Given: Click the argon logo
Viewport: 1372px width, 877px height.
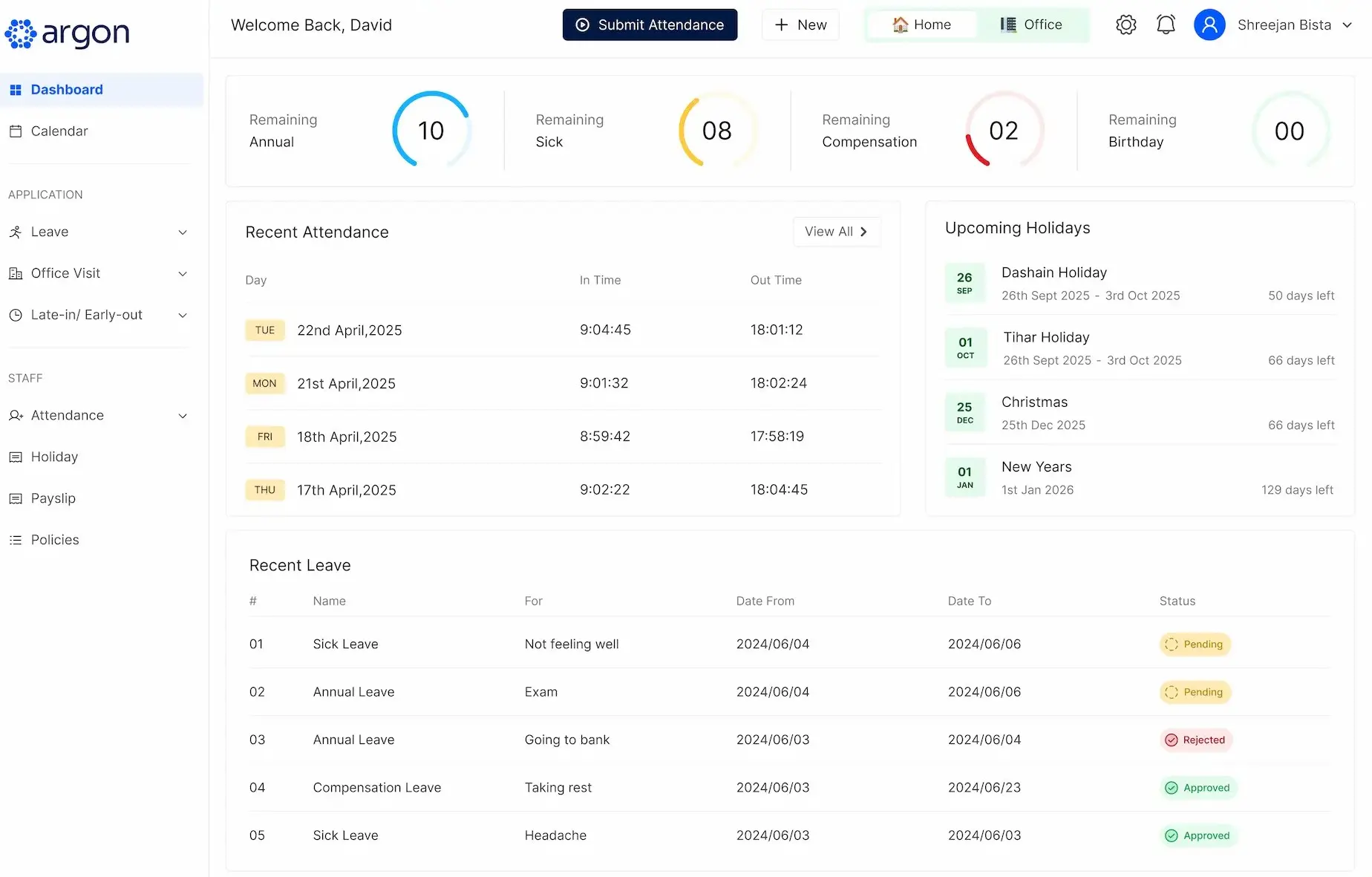Looking at the screenshot, I should click(x=68, y=33).
